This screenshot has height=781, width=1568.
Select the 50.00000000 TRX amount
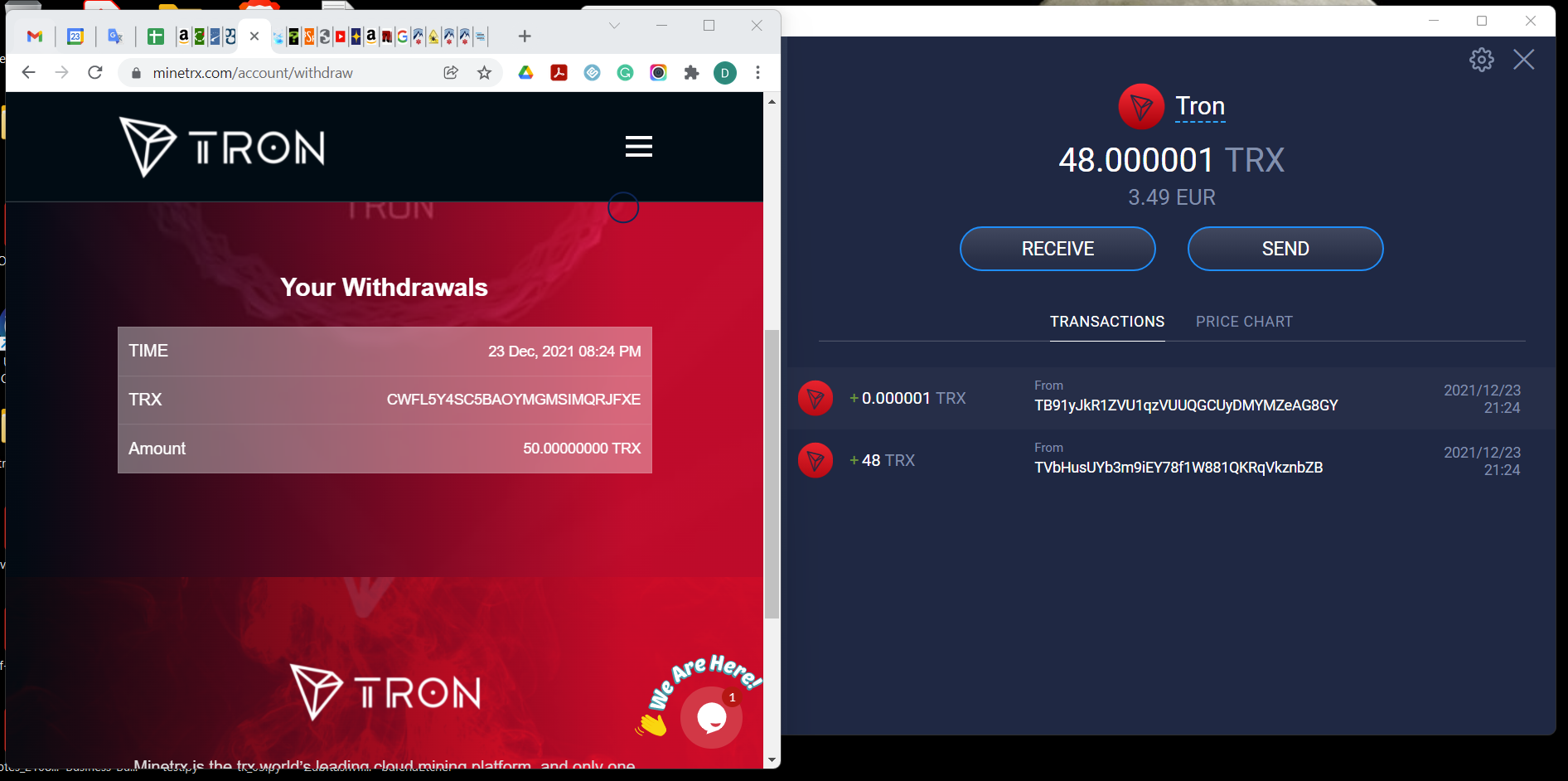tap(582, 449)
